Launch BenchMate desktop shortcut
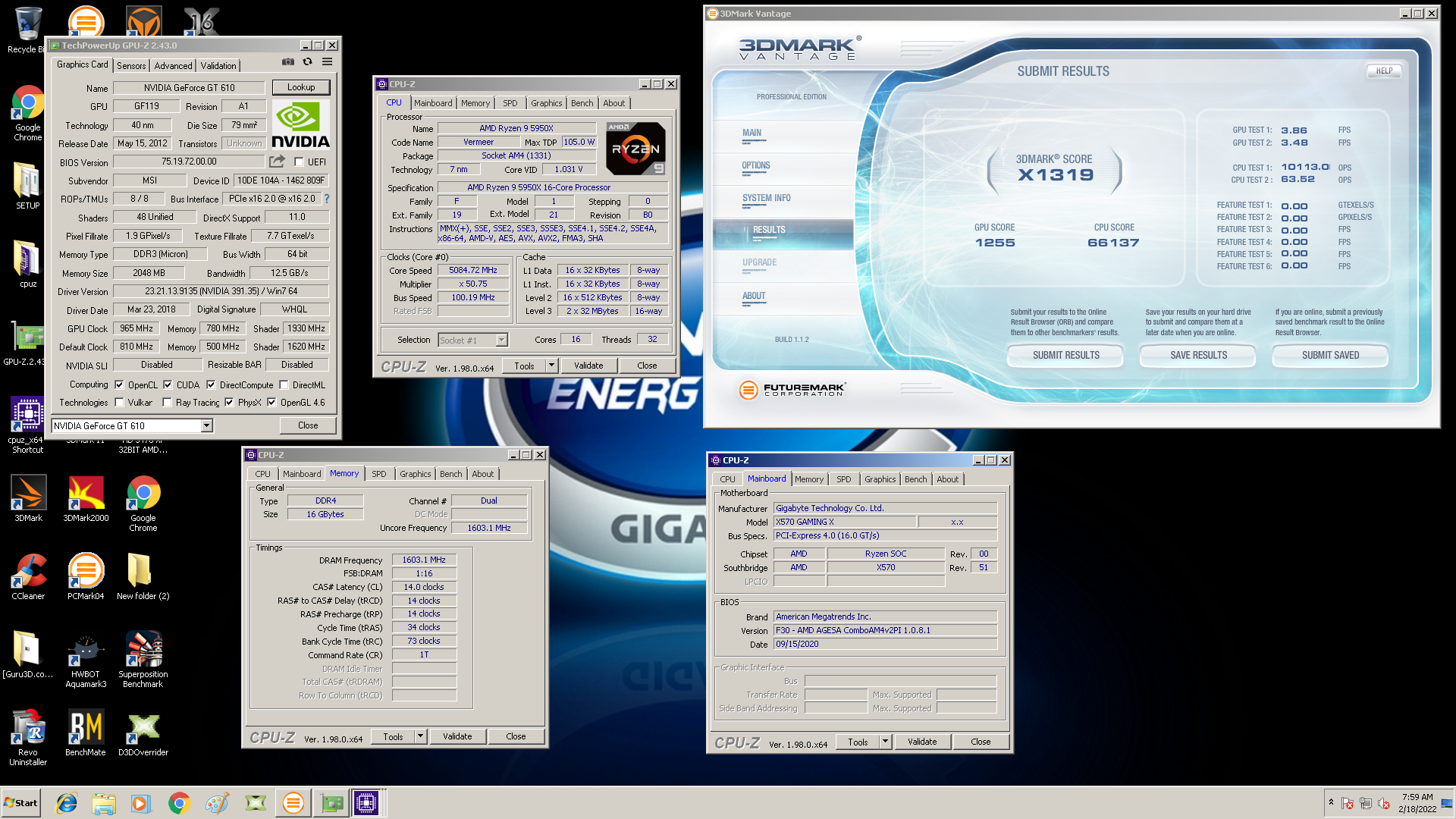 86,733
